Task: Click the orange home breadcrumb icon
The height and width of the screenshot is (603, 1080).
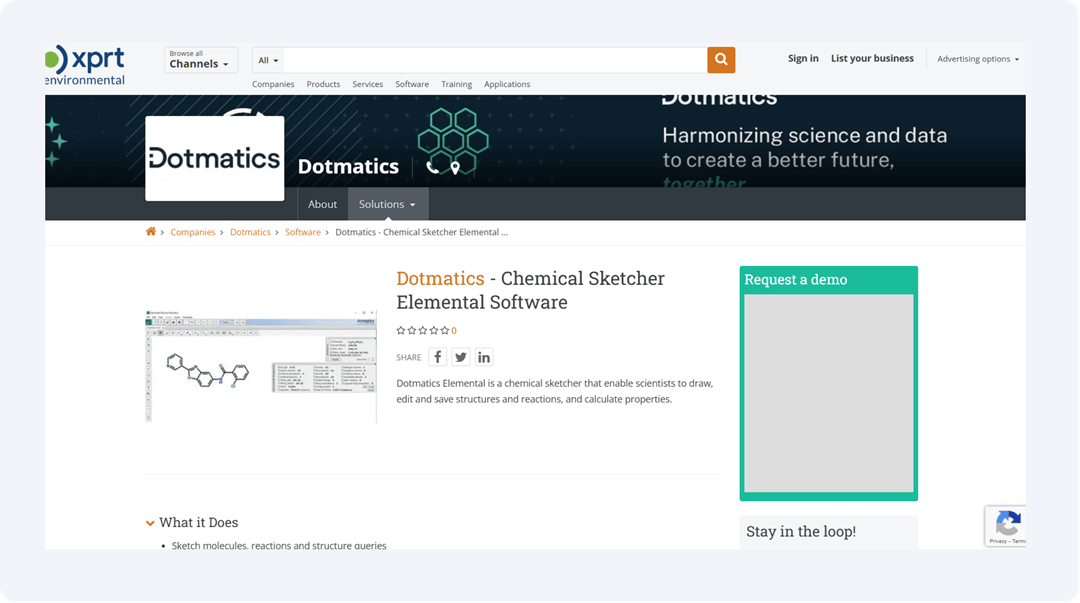Action: point(151,232)
